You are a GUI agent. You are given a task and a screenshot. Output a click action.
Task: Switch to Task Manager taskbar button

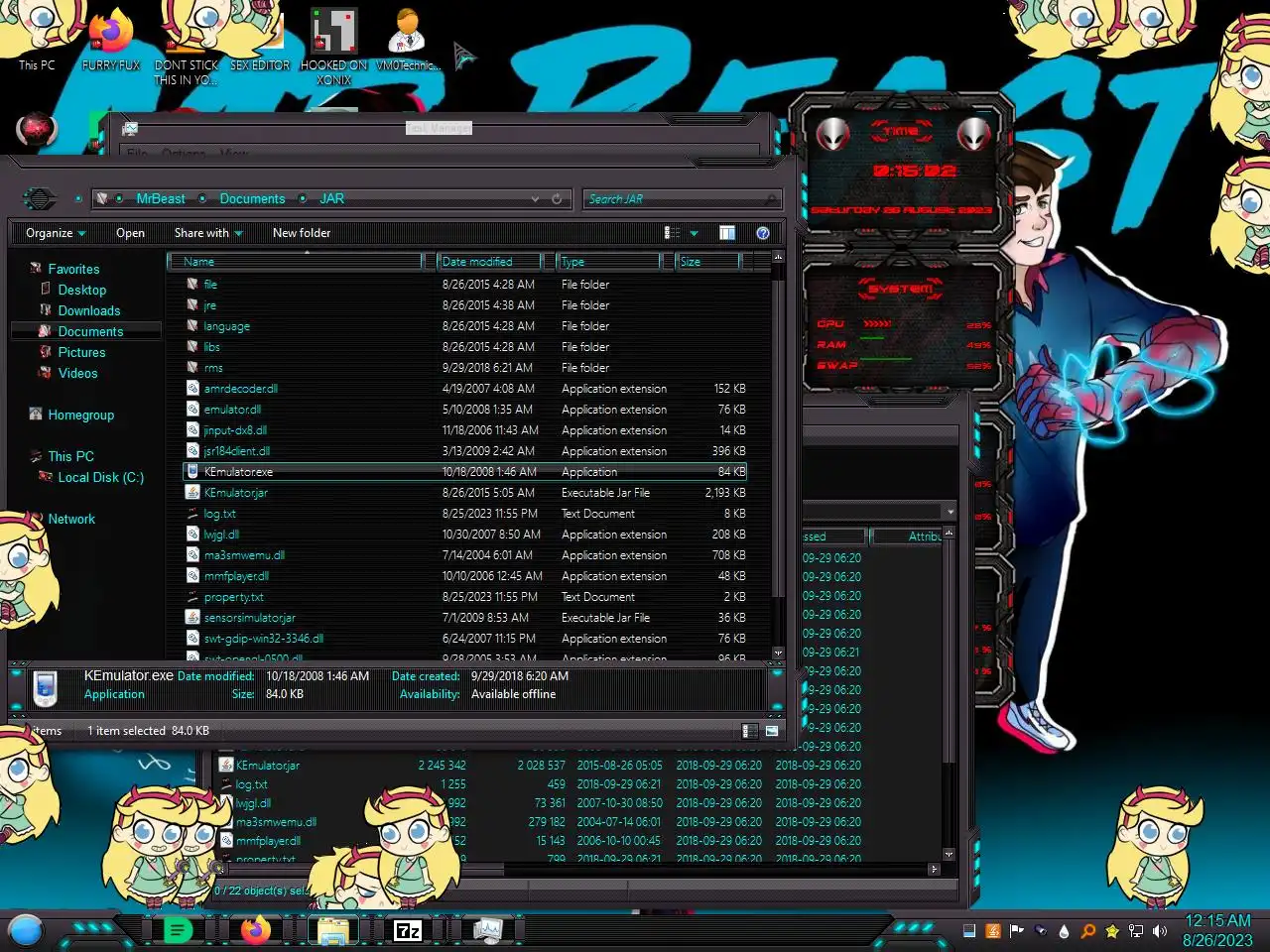(x=486, y=930)
